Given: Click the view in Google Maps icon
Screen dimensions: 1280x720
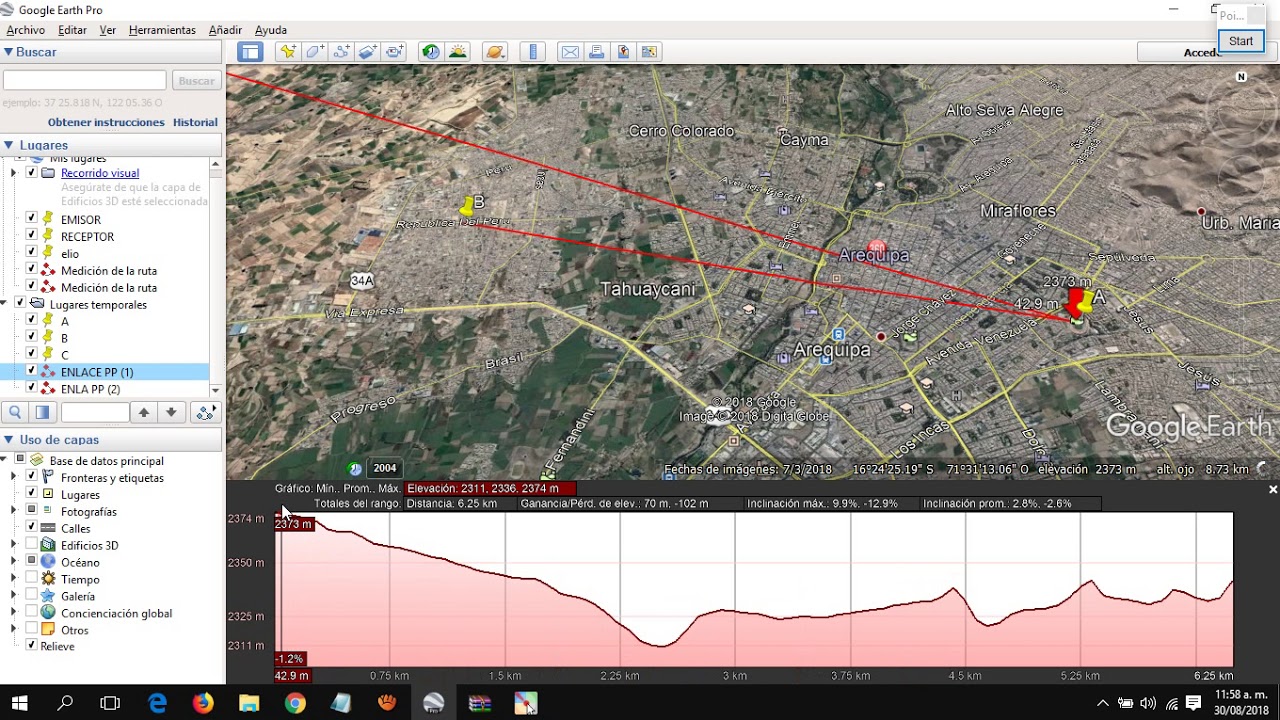Looking at the screenshot, I should pos(623,52).
